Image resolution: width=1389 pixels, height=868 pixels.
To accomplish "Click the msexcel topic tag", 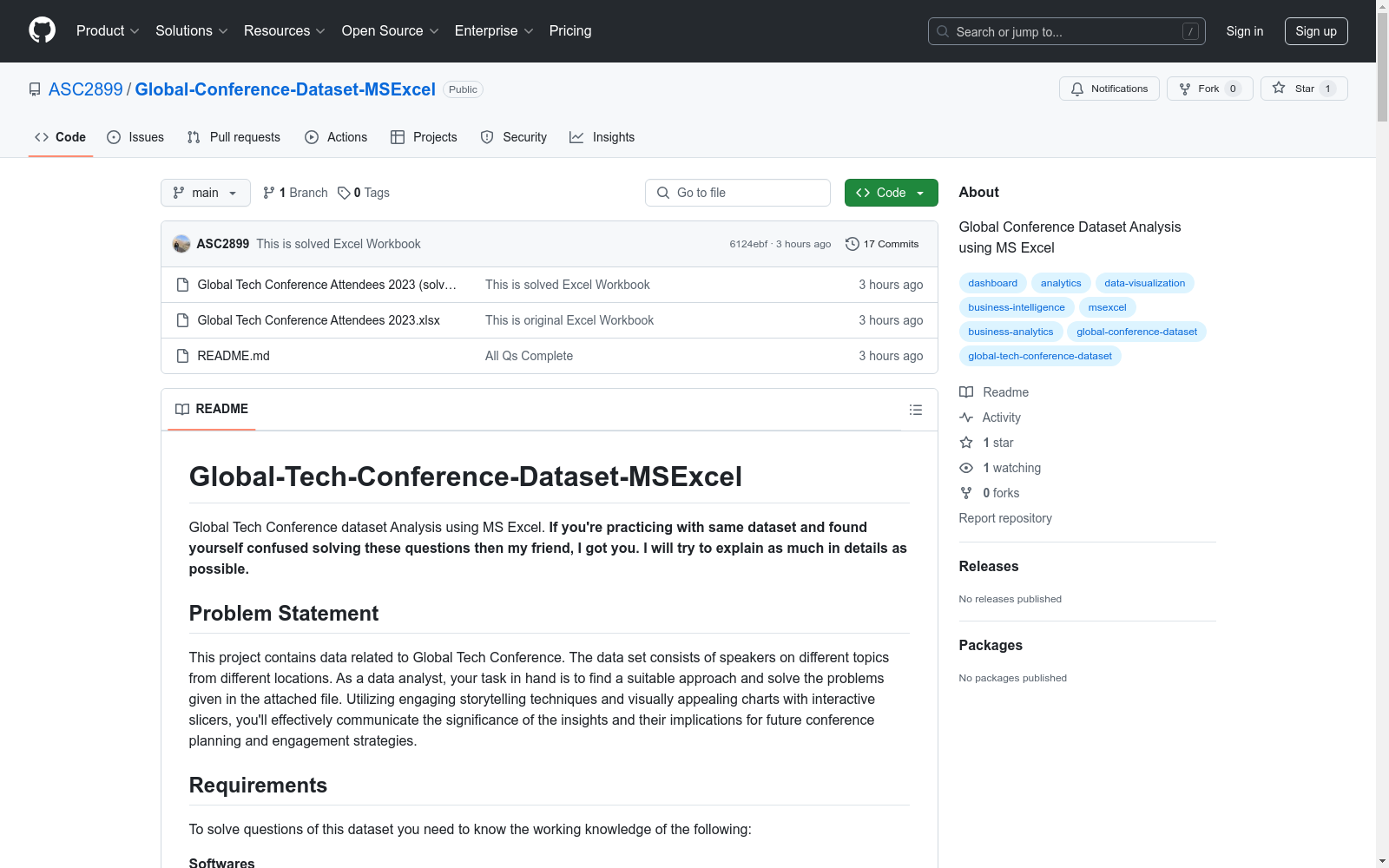I will coord(1108,307).
